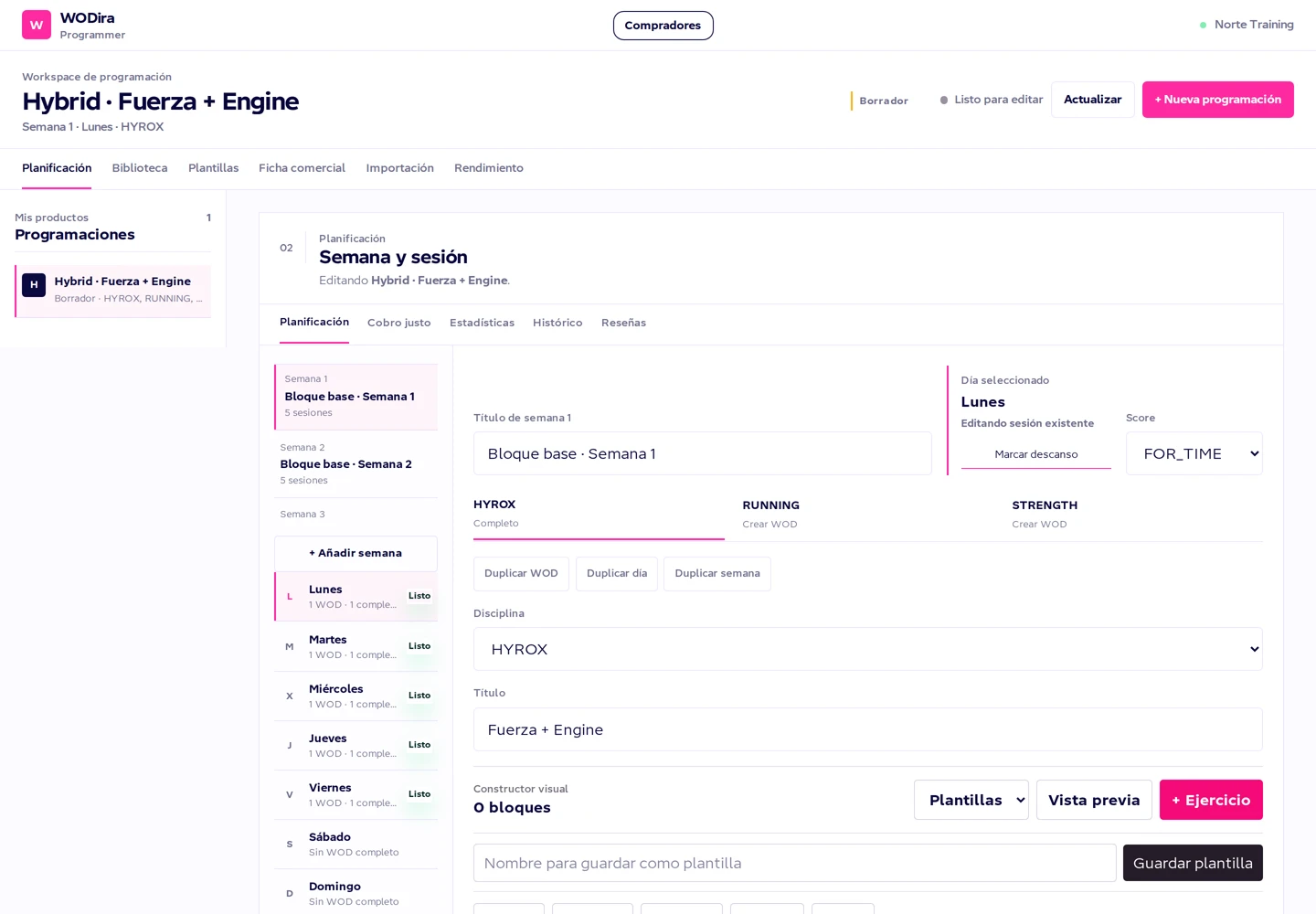The height and width of the screenshot is (914, 1316).
Task: Create a new programación
Action: (x=1217, y=100)
